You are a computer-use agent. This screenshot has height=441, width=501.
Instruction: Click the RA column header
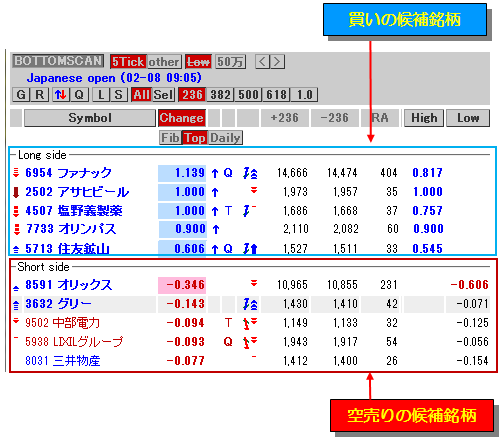pos(380,118)
